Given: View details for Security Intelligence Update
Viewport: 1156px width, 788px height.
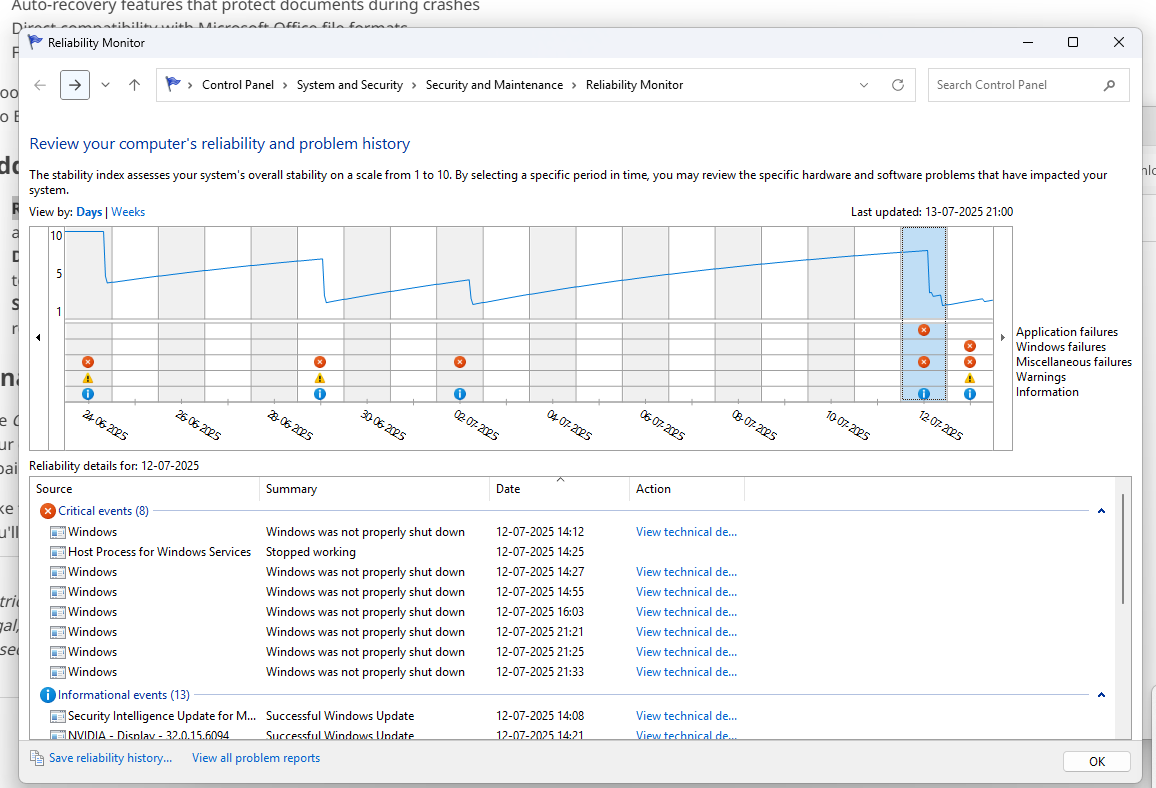Looking at the screenshot, I should pos(686,716).
